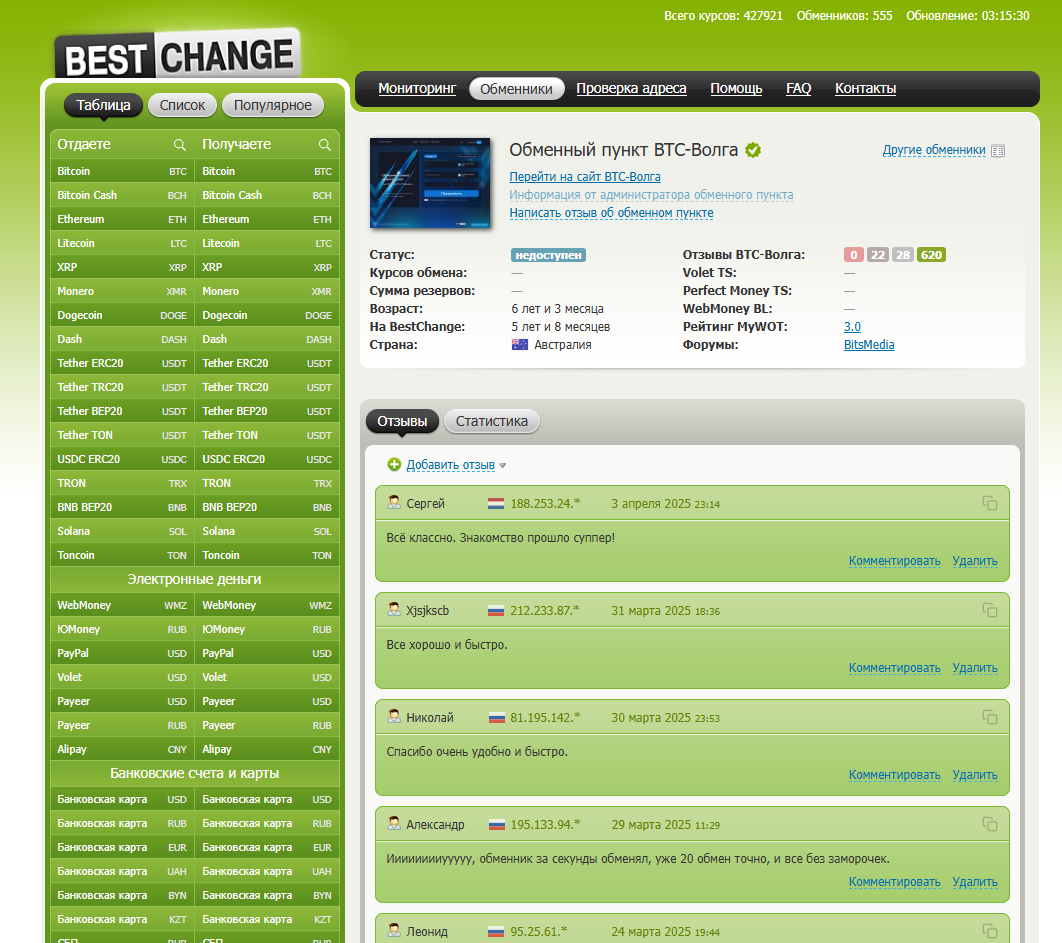The width and height of the screenshot is (1062, 943).
Task: Click the user avatar icon next to Xjsjkscb
Action: tap(394, 610)
